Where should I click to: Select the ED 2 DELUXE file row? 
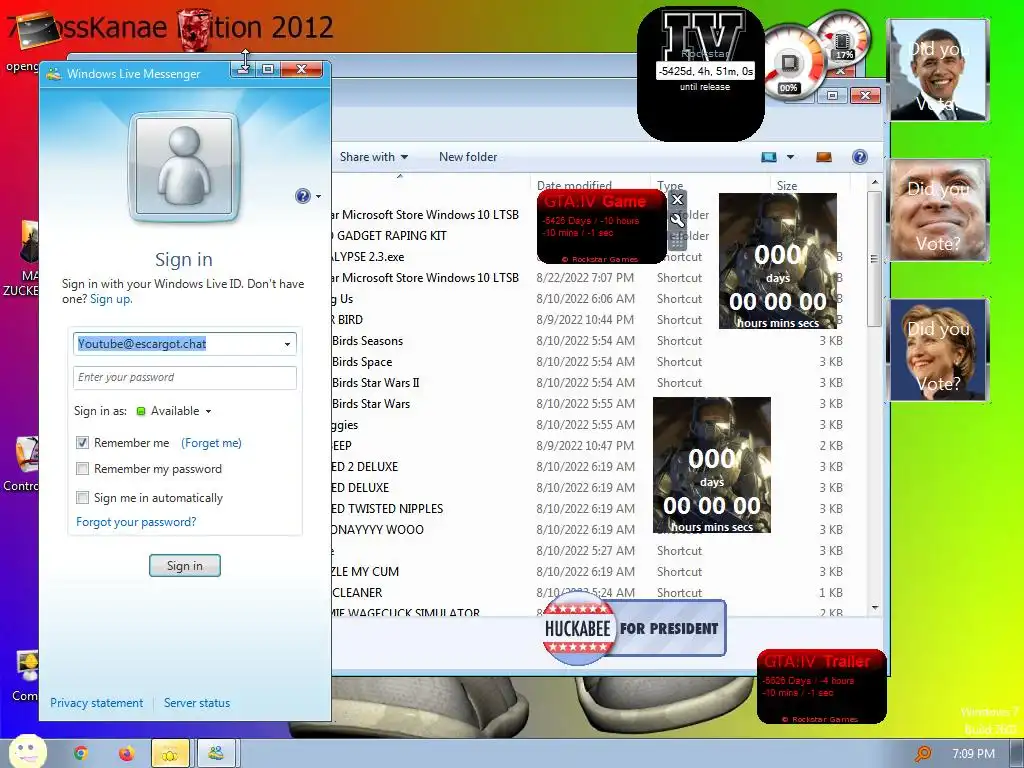tap(591, 467)
